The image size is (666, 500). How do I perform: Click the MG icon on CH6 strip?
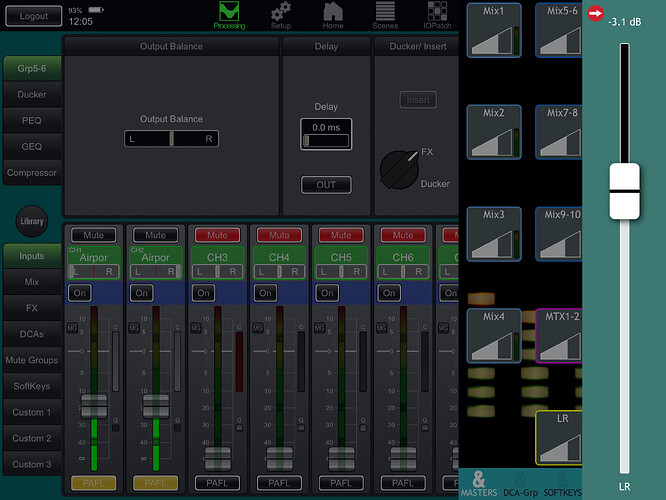(x=381, y=328)
